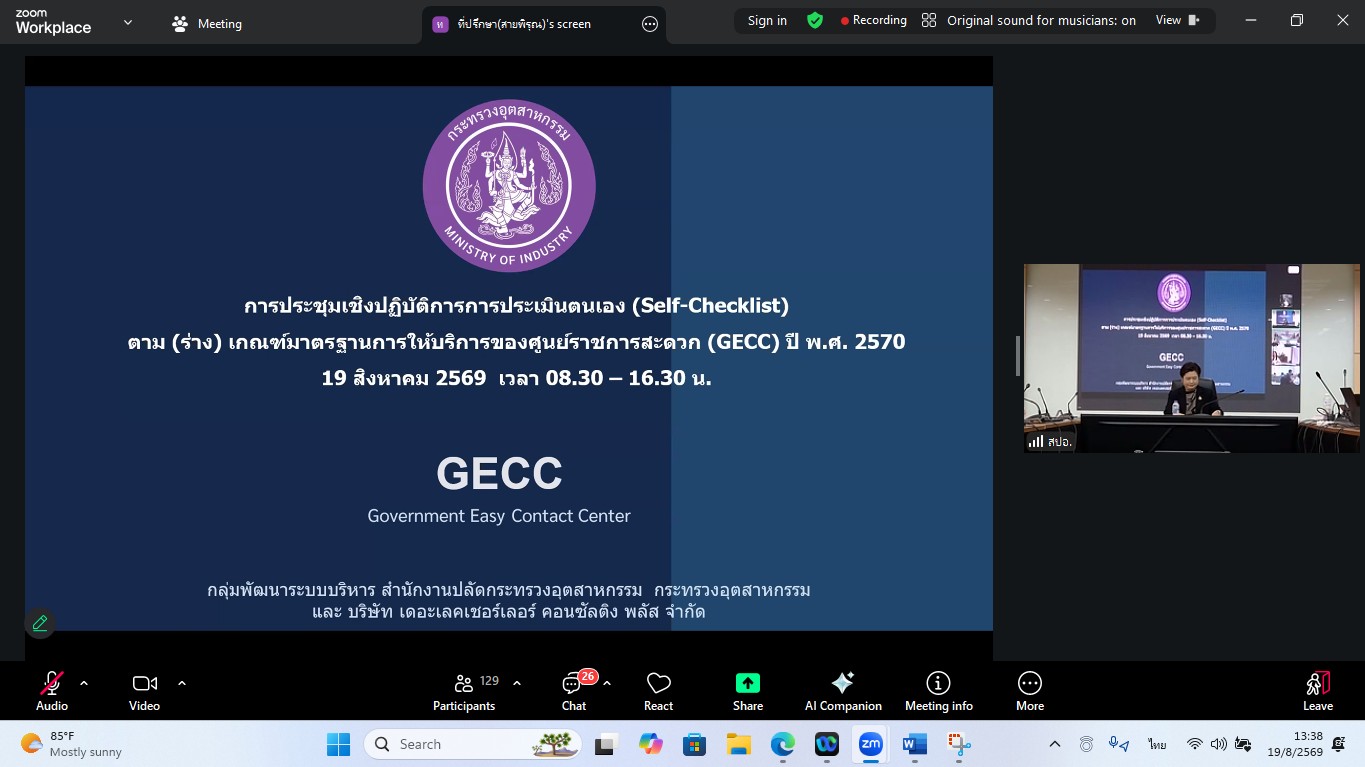Click the microphone-in-use tray icon
Screen dimensions: 1365x767
(1119, 744)
